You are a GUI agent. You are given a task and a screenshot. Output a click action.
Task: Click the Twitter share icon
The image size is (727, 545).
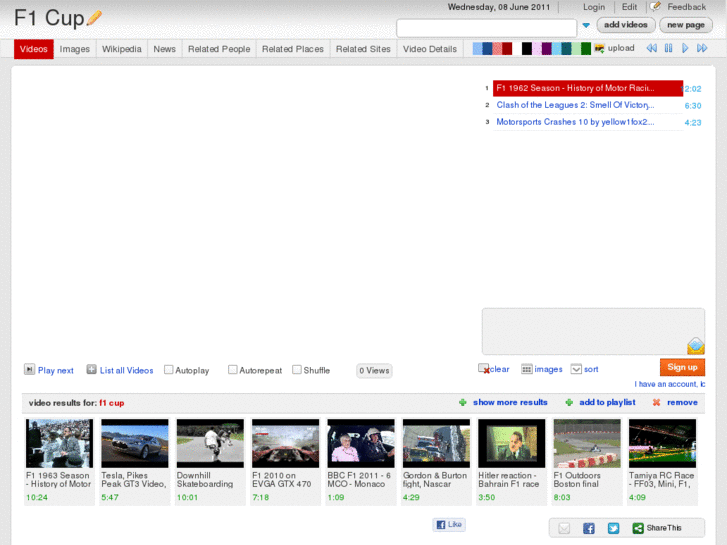point(613,528)
